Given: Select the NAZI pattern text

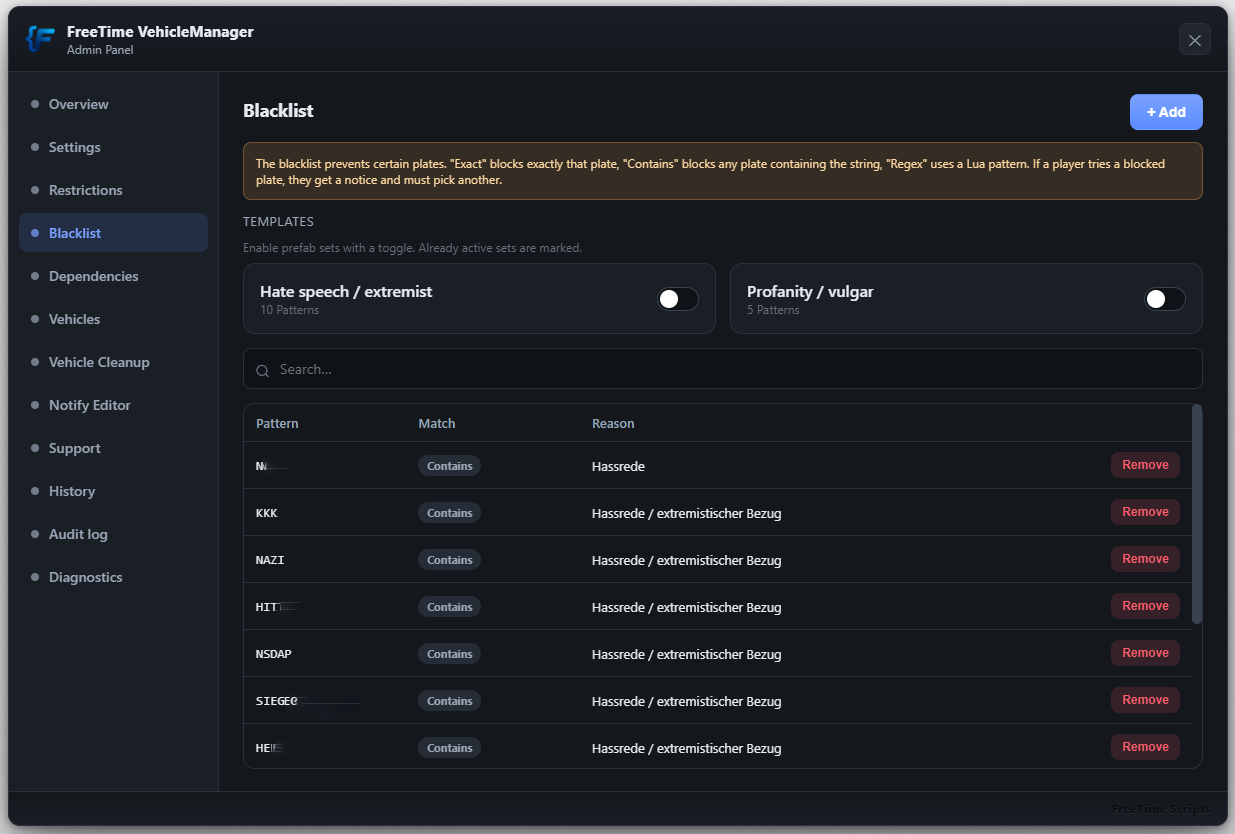Looking at the screenshot, I should tap(270, 560).
